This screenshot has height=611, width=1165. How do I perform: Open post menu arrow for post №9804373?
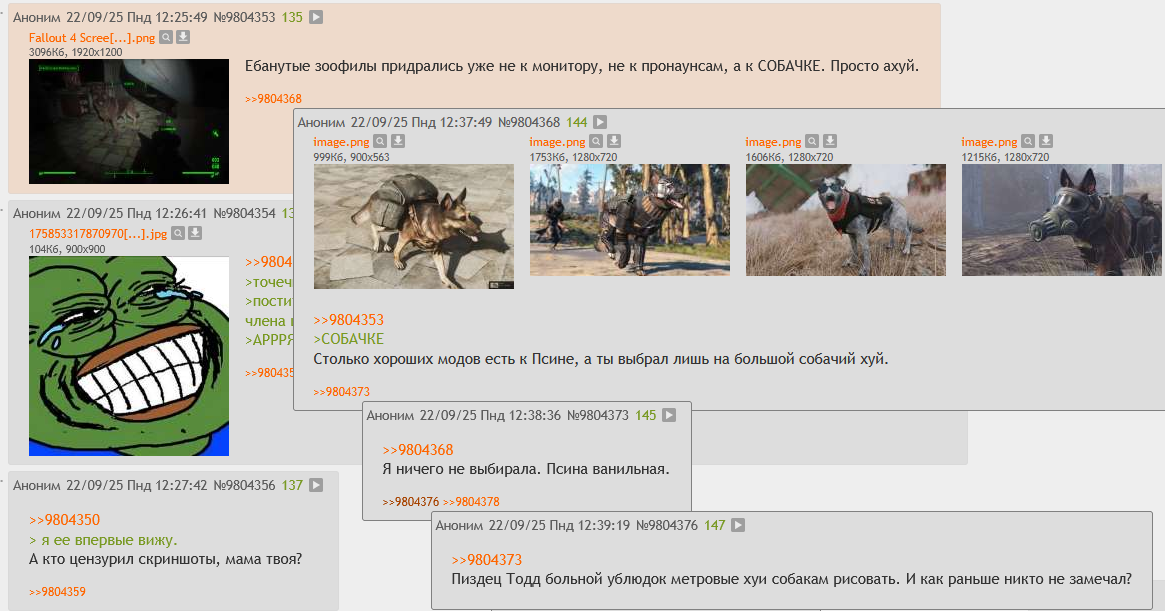pyautogui.click(x=669, y=416)
